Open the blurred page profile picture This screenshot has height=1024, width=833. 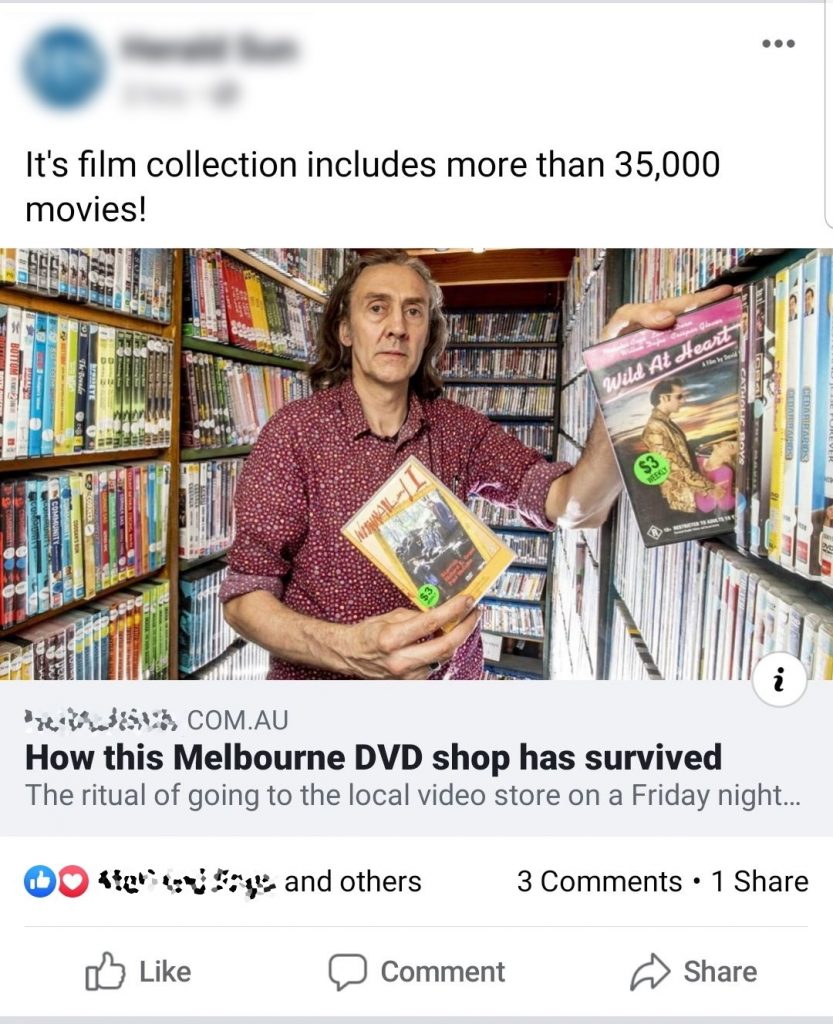point(64,67)
